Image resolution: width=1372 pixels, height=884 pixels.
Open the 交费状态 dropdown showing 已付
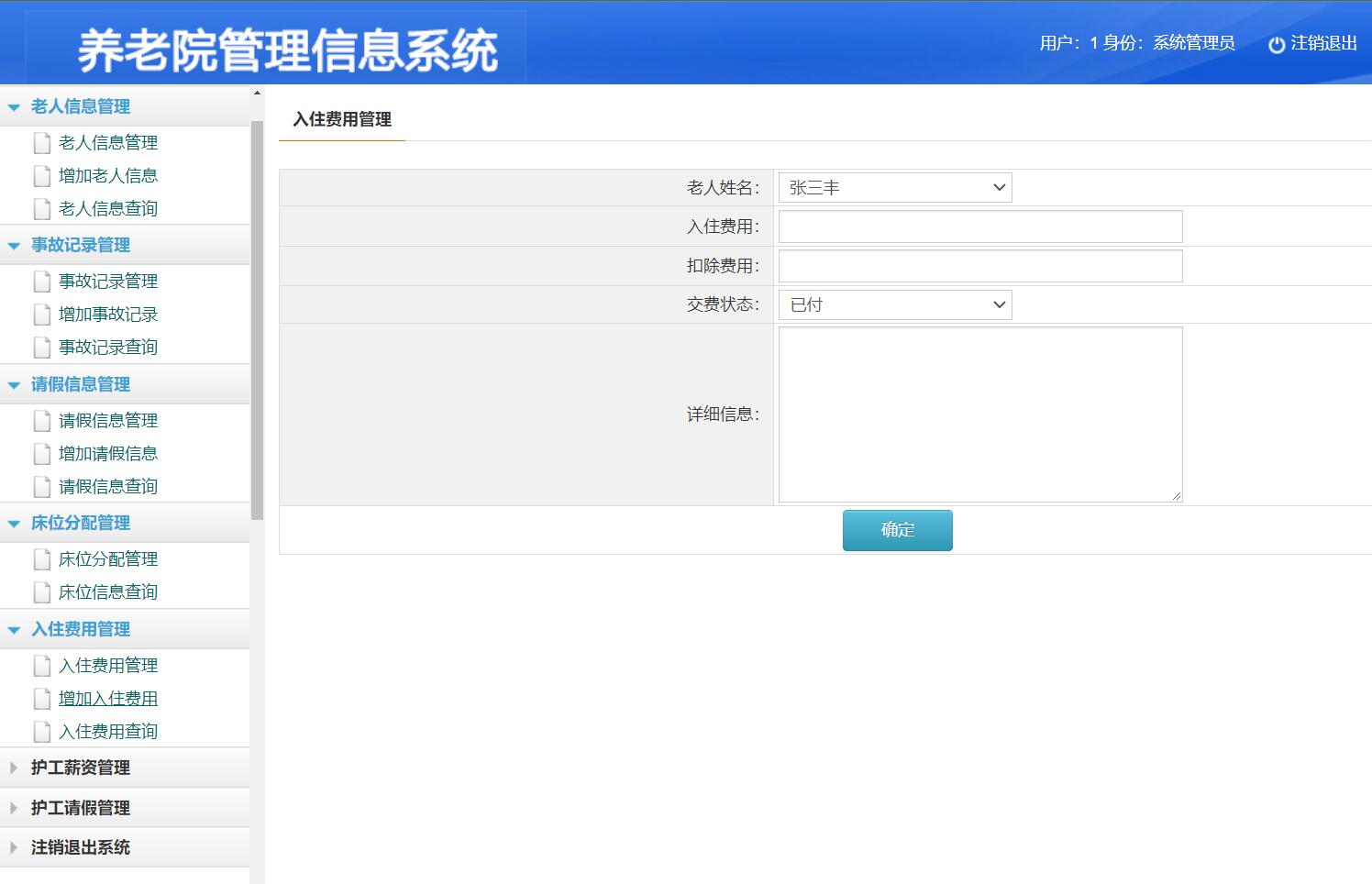point(894,304)
